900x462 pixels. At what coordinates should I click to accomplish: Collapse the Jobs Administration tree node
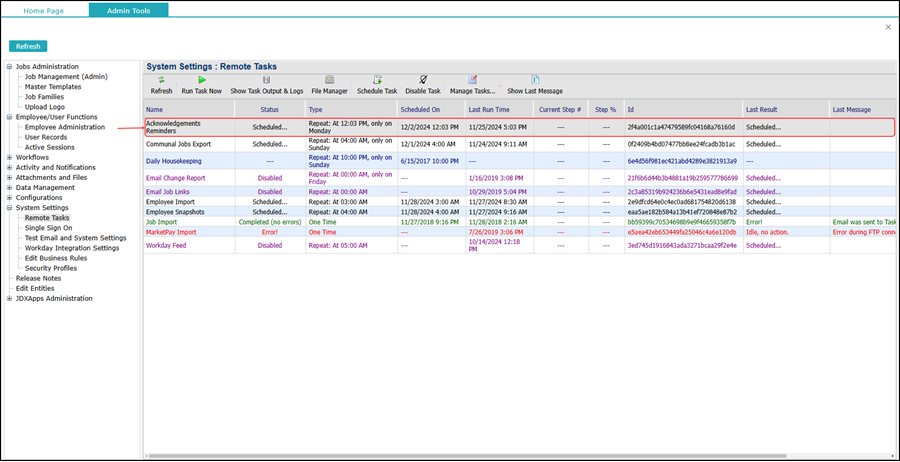click(x=10, y=67)
